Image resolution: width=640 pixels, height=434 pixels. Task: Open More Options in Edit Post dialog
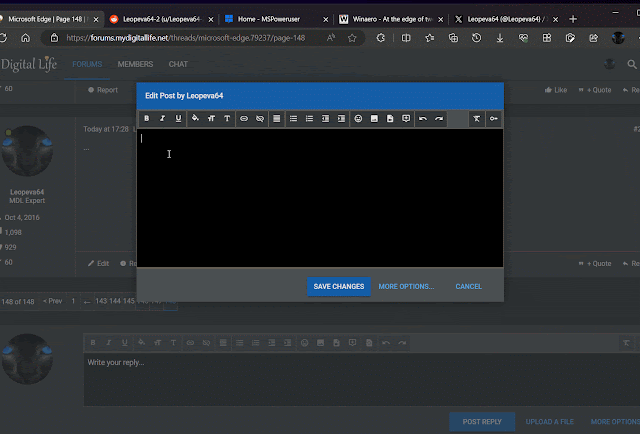406,286
